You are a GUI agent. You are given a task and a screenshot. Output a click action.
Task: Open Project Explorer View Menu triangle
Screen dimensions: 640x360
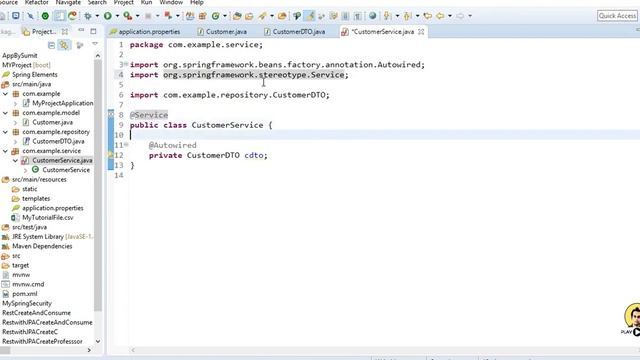coord(95,44)
